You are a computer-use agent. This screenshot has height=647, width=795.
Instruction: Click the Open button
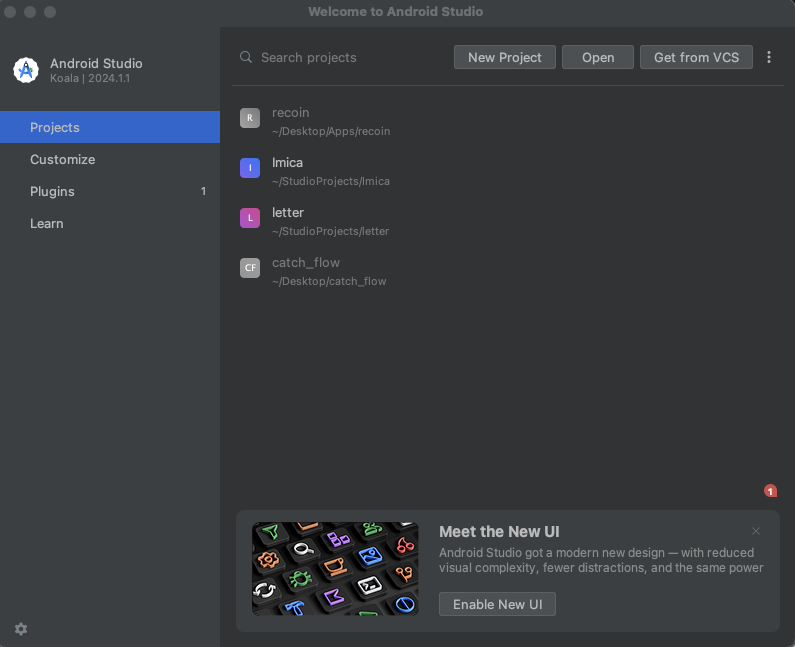pyautogui.click(x=598, y=57)
